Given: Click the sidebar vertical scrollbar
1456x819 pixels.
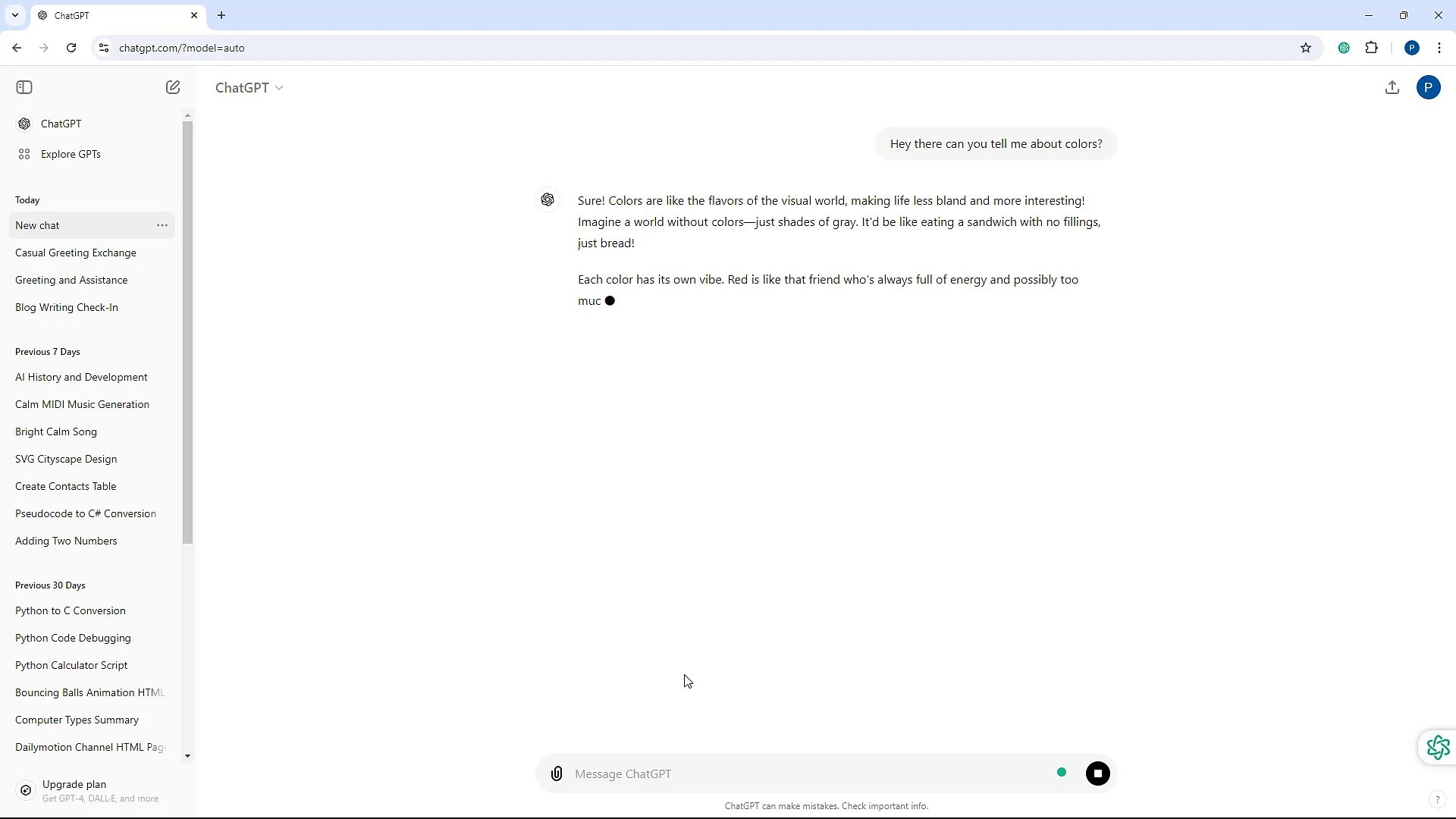Looking at the screenshot, I should (187, 332).
